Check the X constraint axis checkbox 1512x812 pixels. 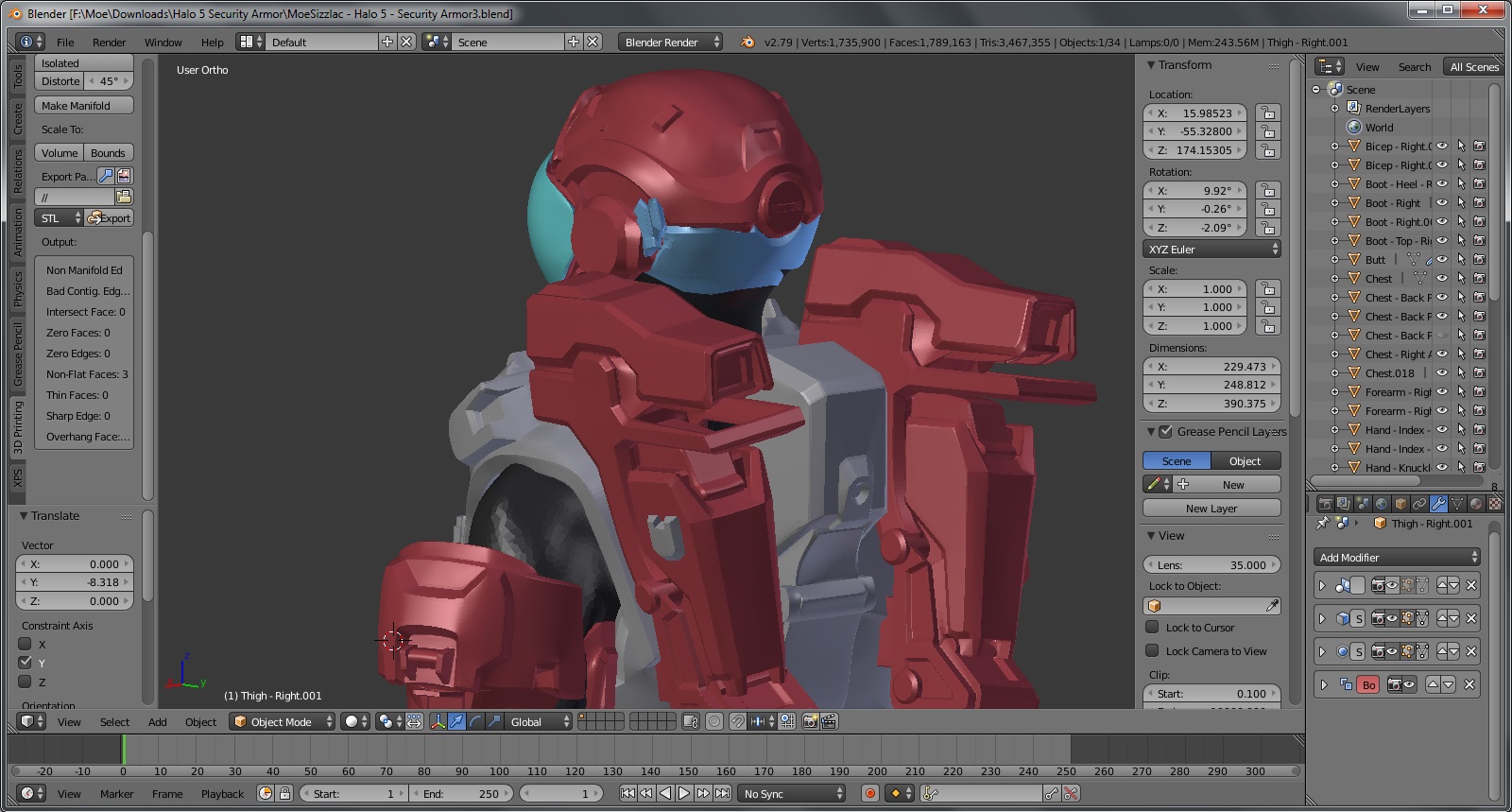tap(26, 644)
